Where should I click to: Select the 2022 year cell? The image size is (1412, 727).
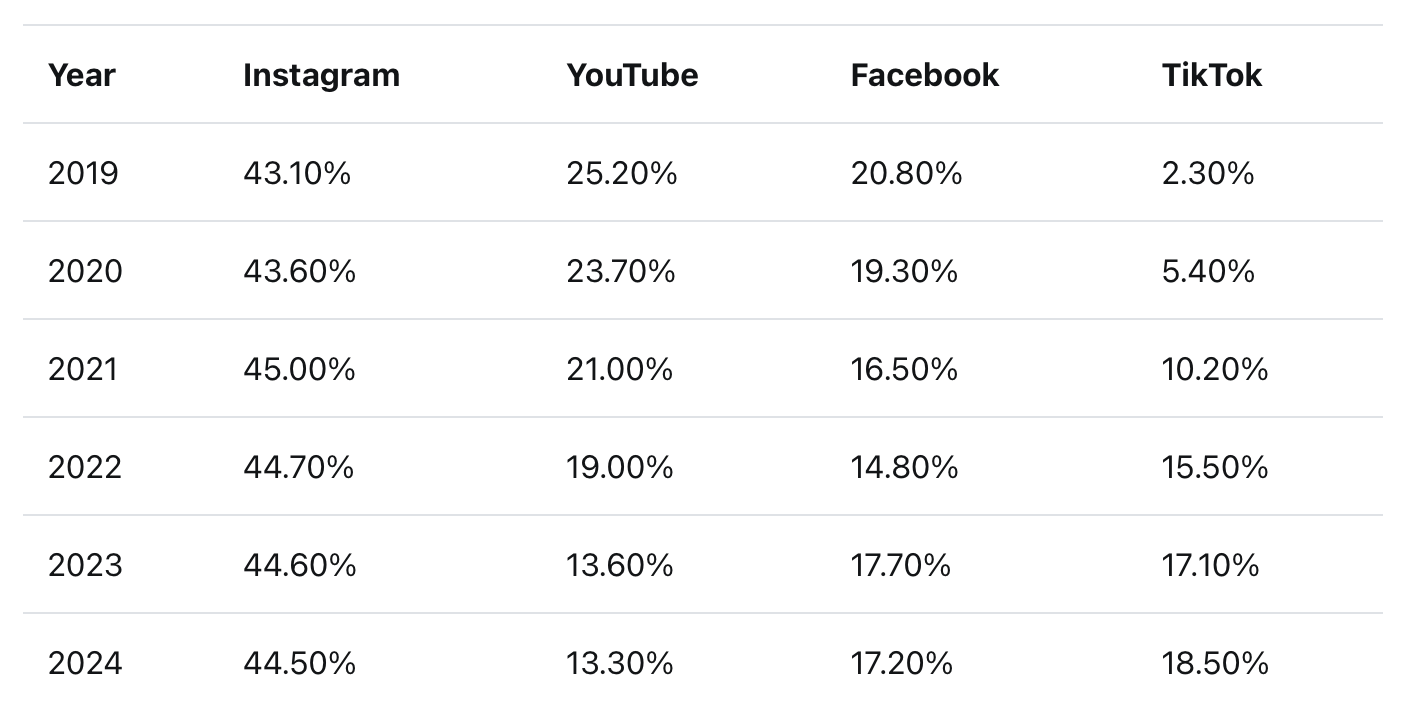(x=85, y=467)
